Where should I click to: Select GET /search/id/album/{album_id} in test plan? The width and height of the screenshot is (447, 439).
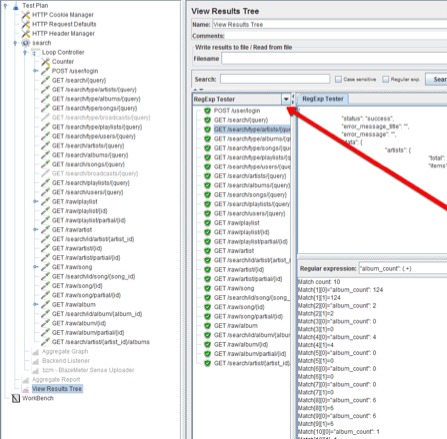[97, 314]
